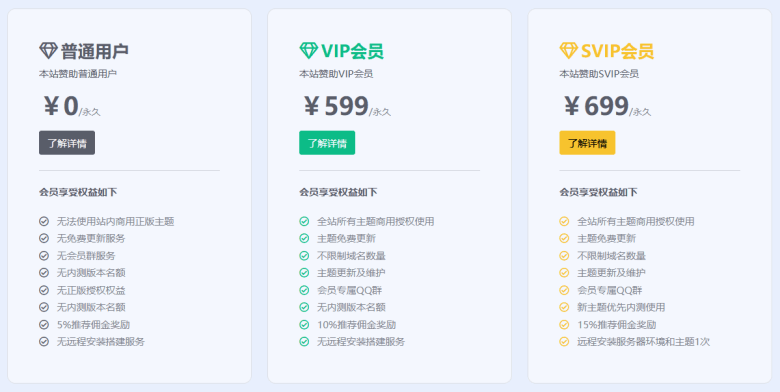Click green check icon beside 会员专属QQ群

[x=304, y=290]
